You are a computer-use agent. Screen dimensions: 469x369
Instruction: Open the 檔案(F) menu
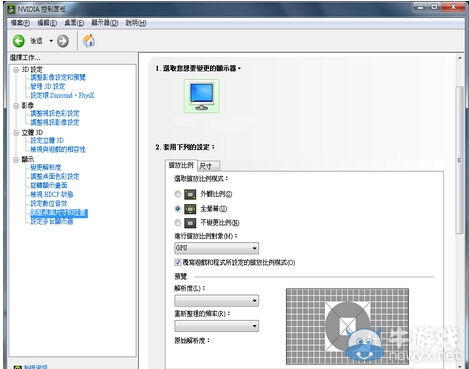(x=20, y=23)
